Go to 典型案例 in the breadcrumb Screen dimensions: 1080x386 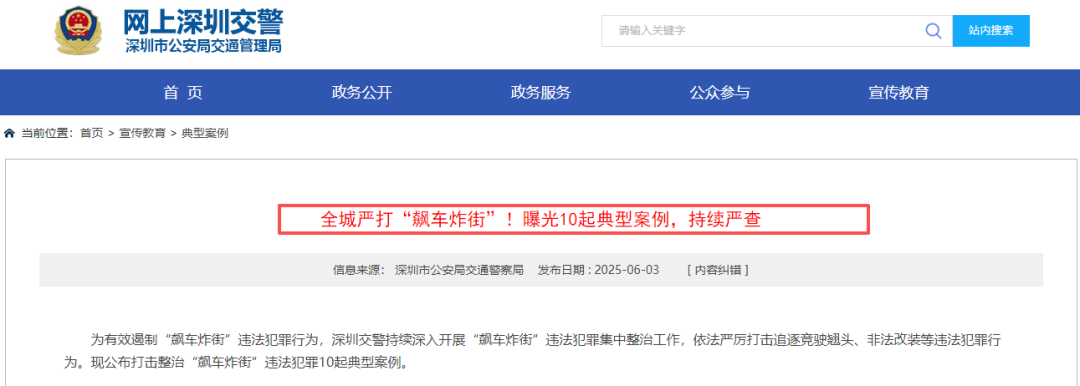point(205,133)
